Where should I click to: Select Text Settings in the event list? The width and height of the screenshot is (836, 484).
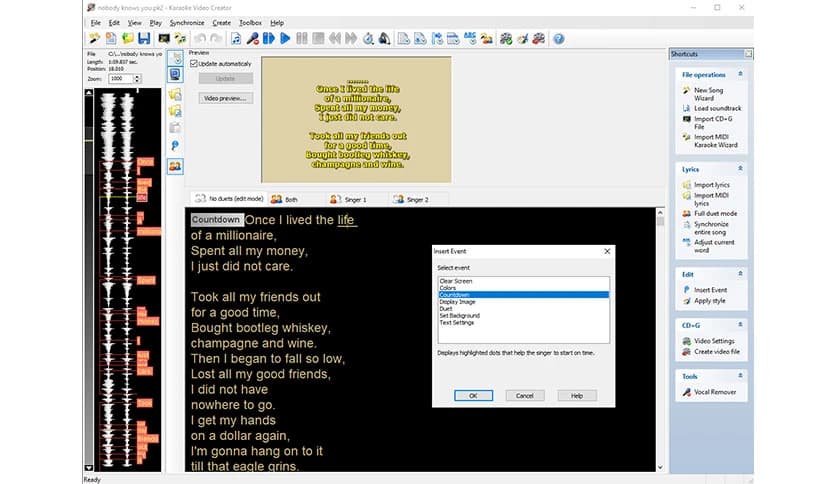pos(524,322)
